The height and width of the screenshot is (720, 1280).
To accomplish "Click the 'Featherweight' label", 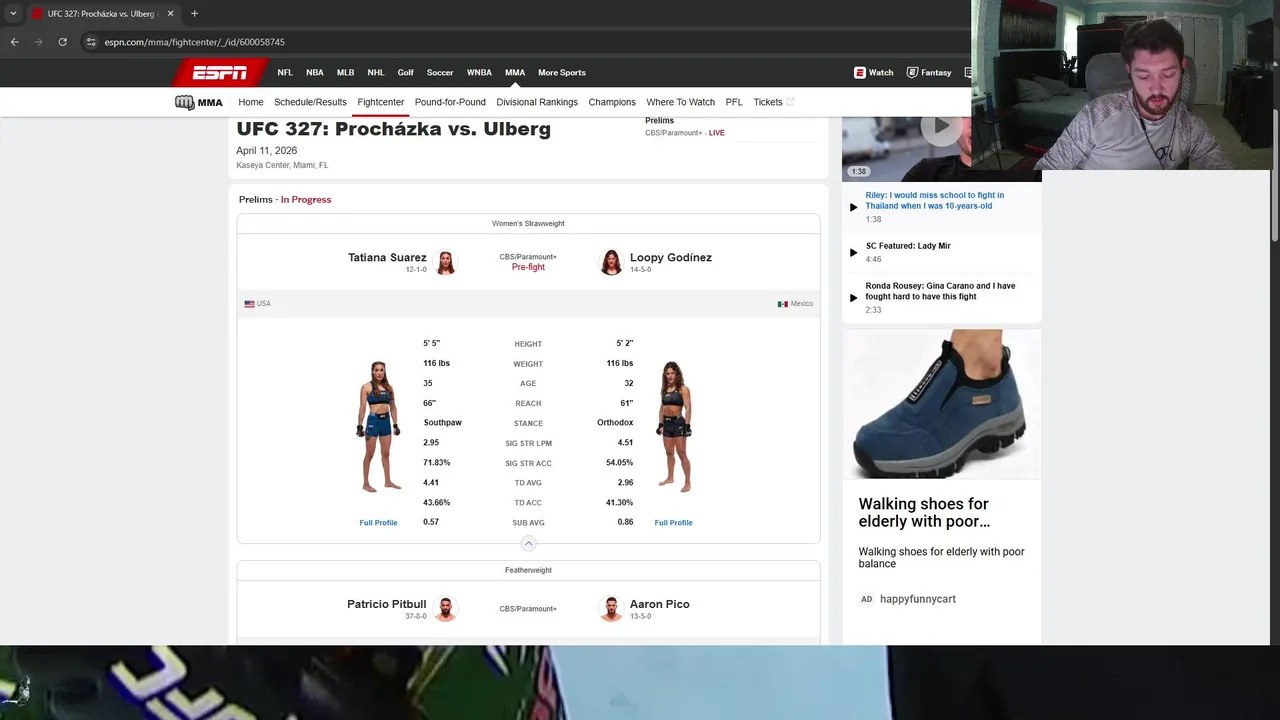I will point(528,570).
